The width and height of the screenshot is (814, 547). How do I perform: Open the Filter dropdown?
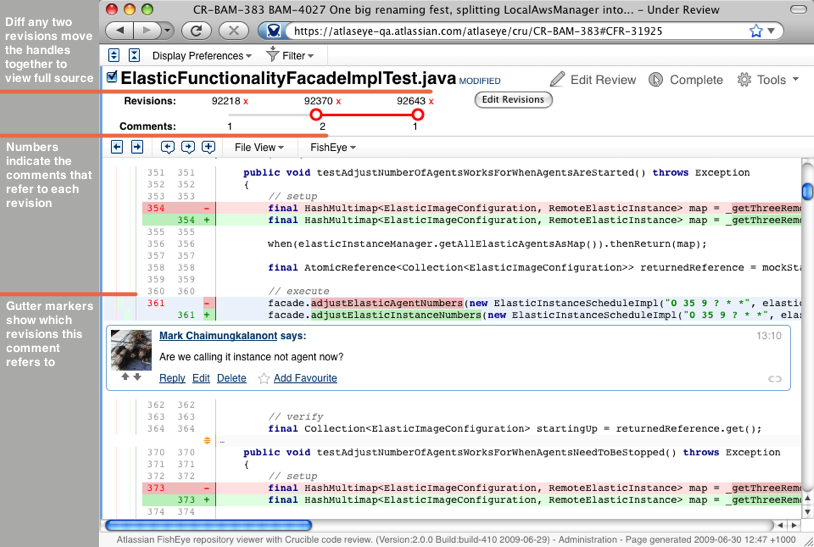click(x=290, y=55)
